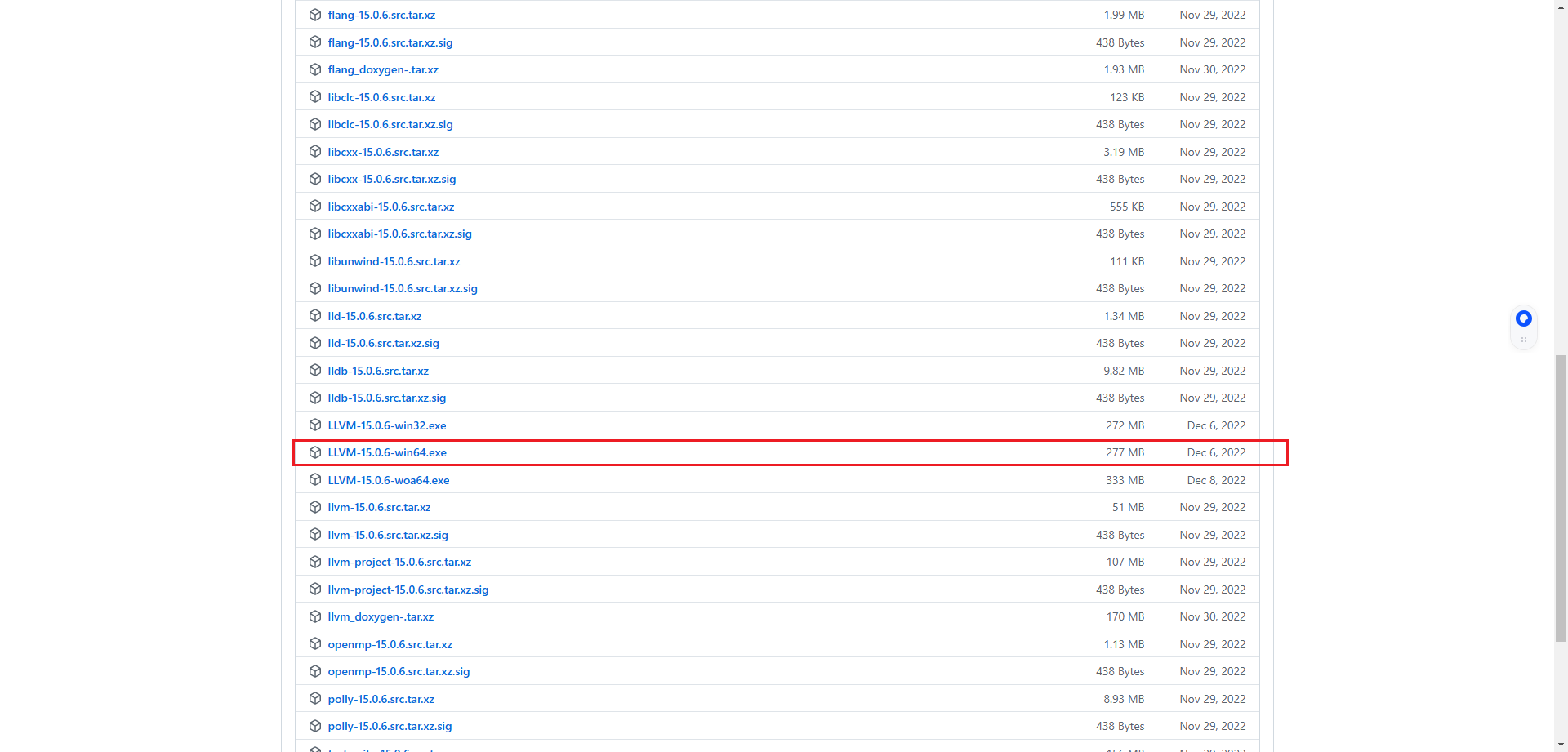Image resolution: width=1568 pixels, height=752 pixels.
Task: Download flang-15.0.6.src.tar.xz
Action: (x=381, y=15)
